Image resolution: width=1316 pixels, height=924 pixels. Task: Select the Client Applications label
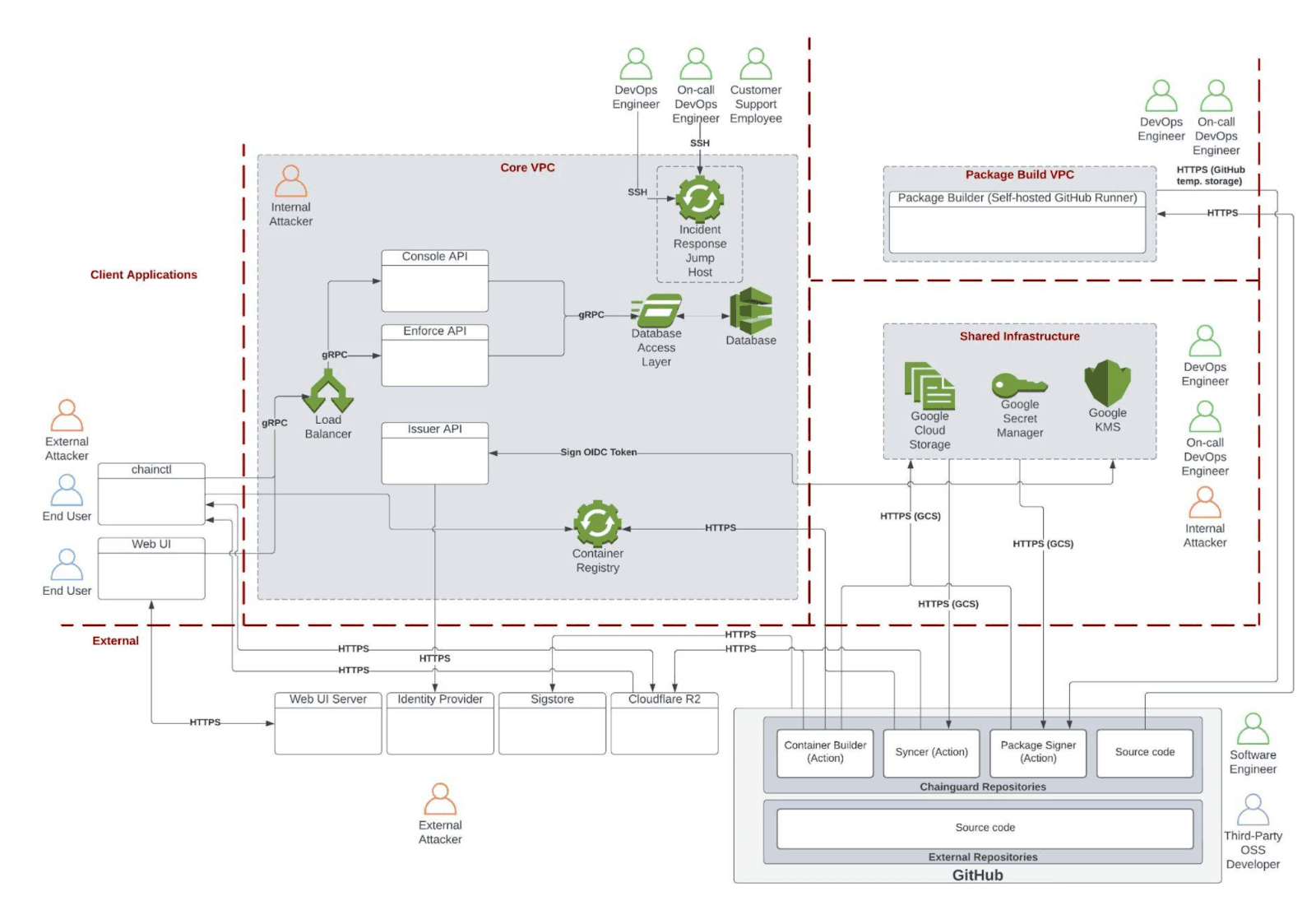[144, 275]
